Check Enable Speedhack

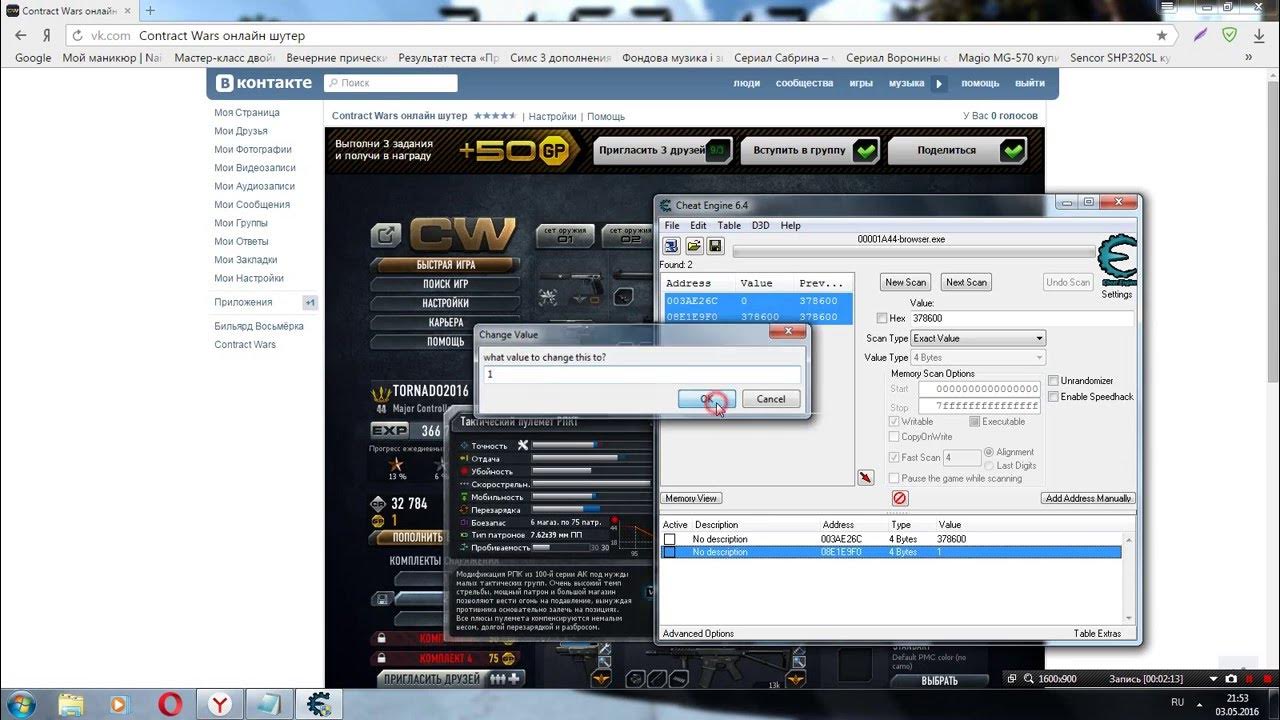[x=1053, y=397]
